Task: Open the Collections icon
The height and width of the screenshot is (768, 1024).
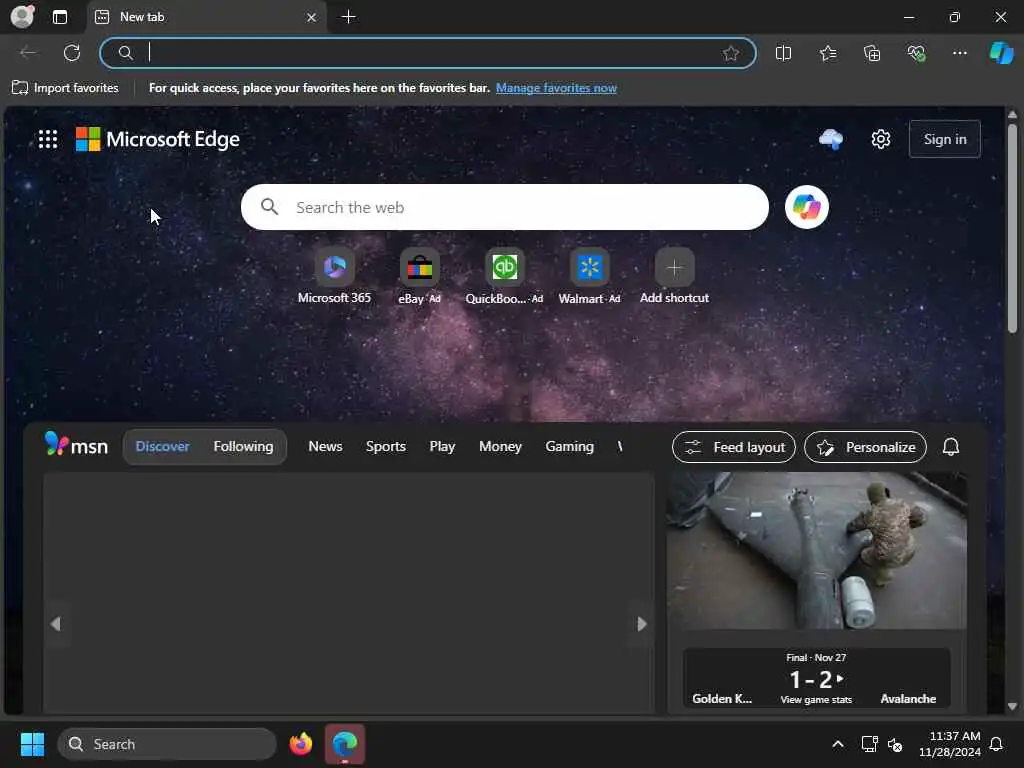Action: (872, 53)
